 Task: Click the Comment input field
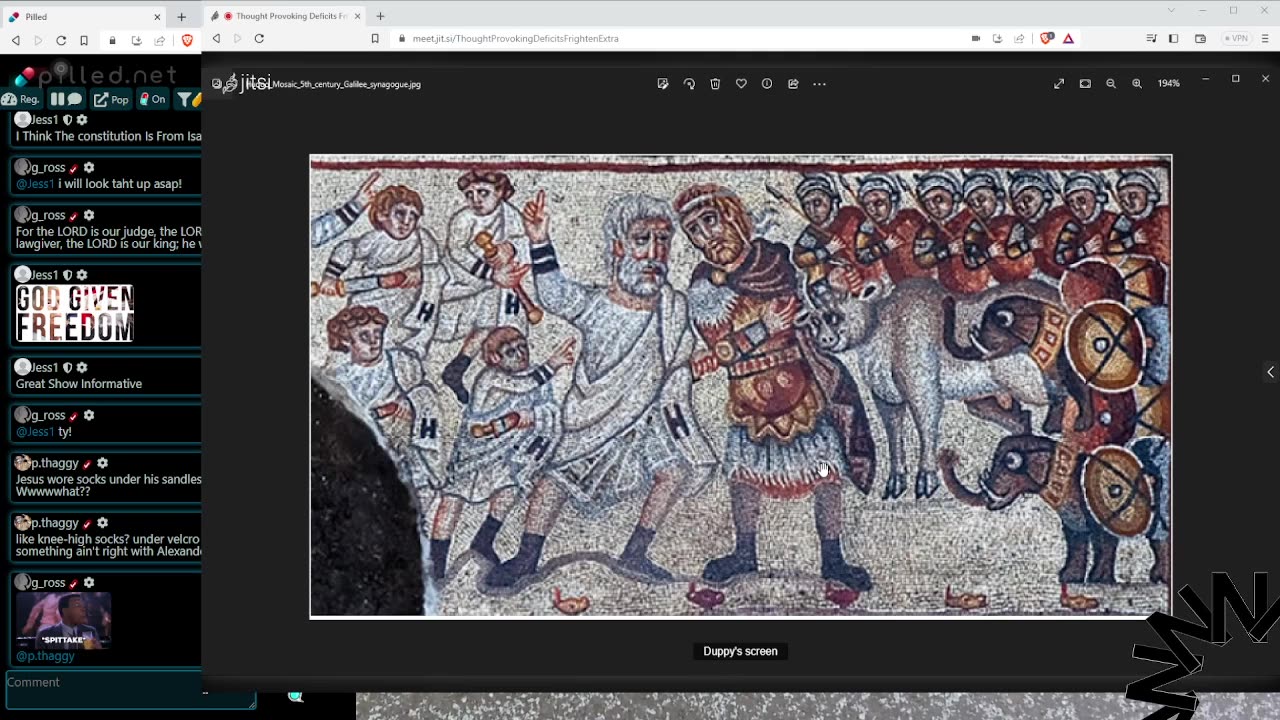pyautogui.click(x=130, y=690)
